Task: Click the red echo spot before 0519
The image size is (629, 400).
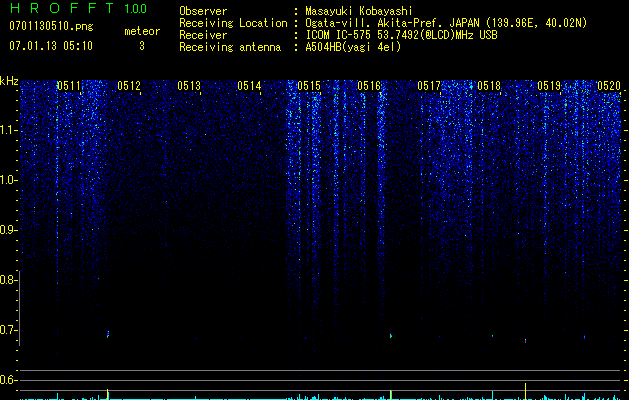Action: click(525, 341)
